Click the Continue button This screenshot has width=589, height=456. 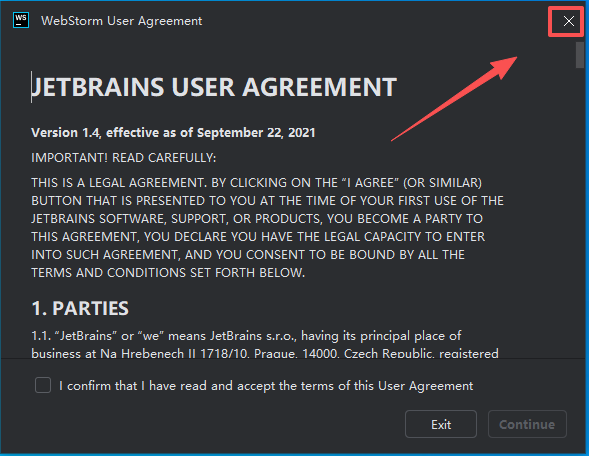(527, 424)
